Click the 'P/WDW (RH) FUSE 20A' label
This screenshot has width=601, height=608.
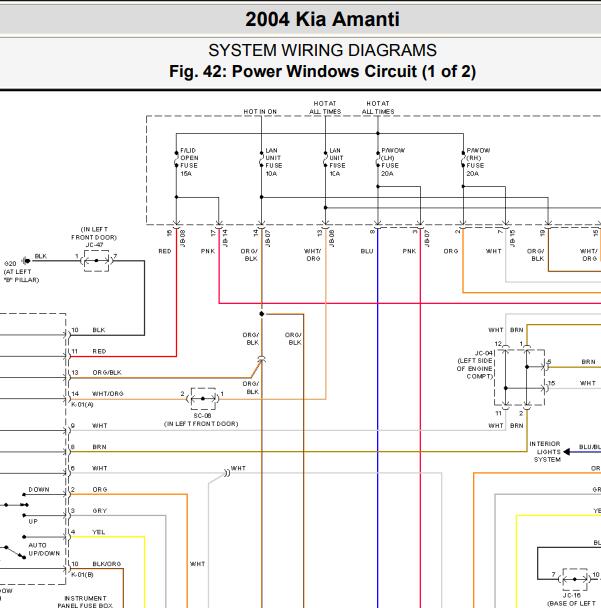(478, 162)
